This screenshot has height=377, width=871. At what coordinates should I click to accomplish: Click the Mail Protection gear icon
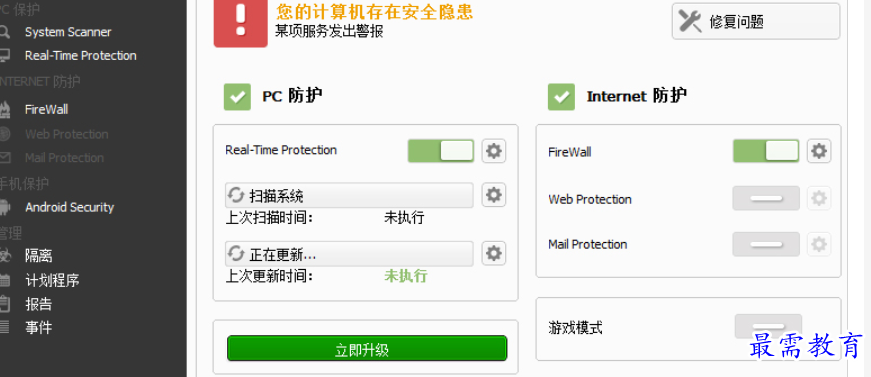[x=819, y=244]
